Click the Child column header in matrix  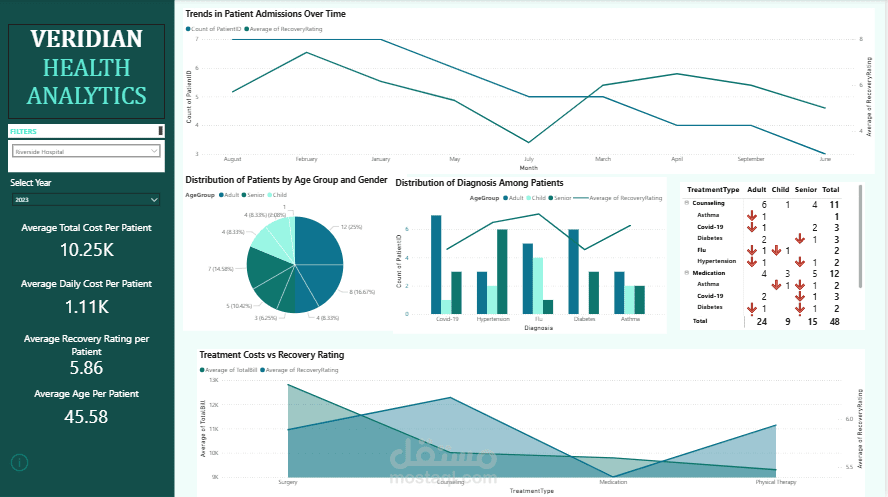pos(780,190)
